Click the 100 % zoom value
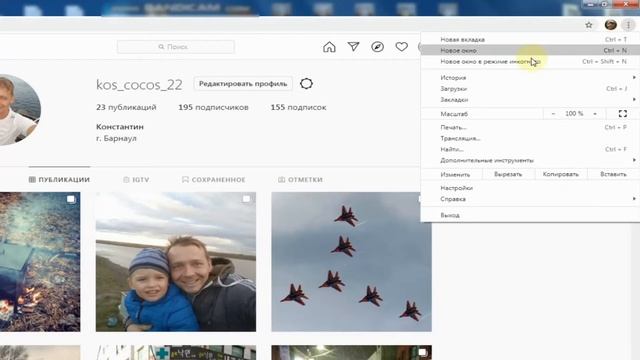This screenshot has height=360, width=640. coord(574,113)
